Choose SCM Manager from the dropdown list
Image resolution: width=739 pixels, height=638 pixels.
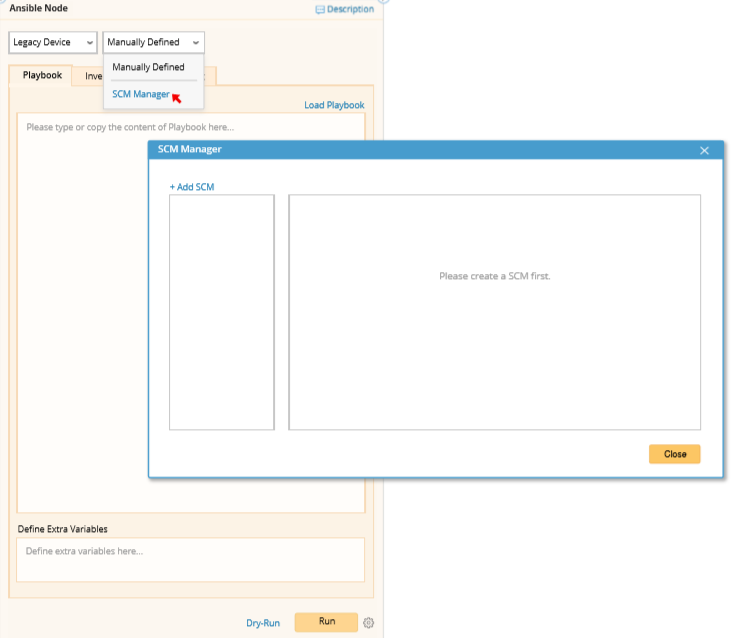point(140,94)
